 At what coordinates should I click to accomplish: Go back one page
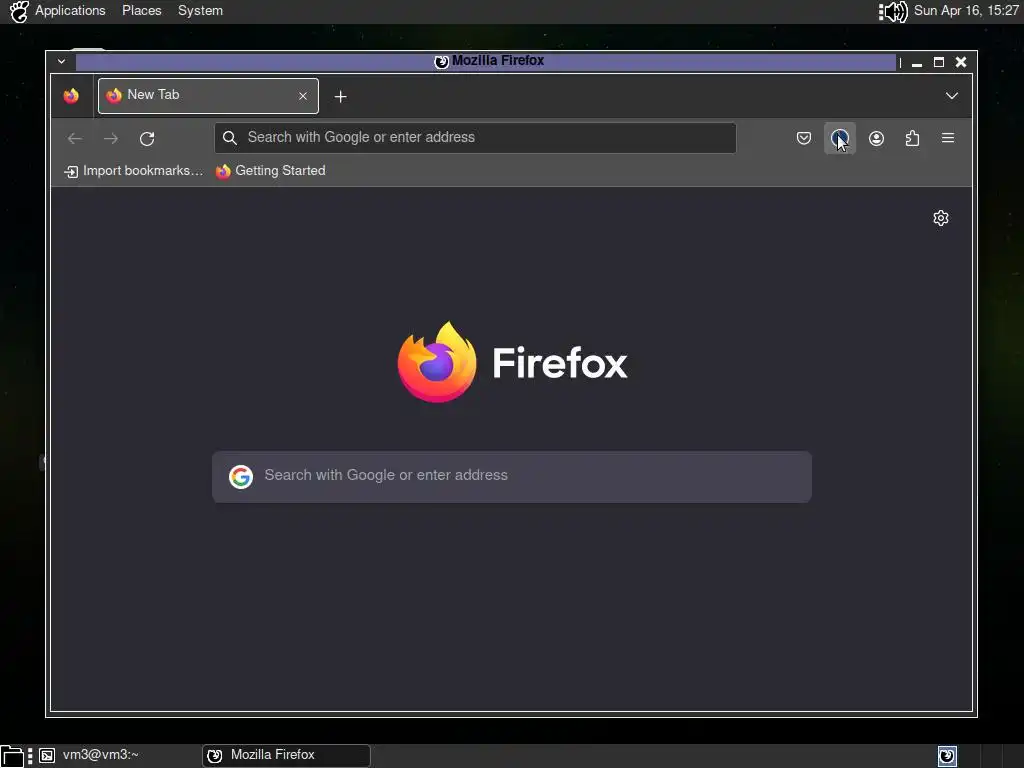[x=75, y=138]
